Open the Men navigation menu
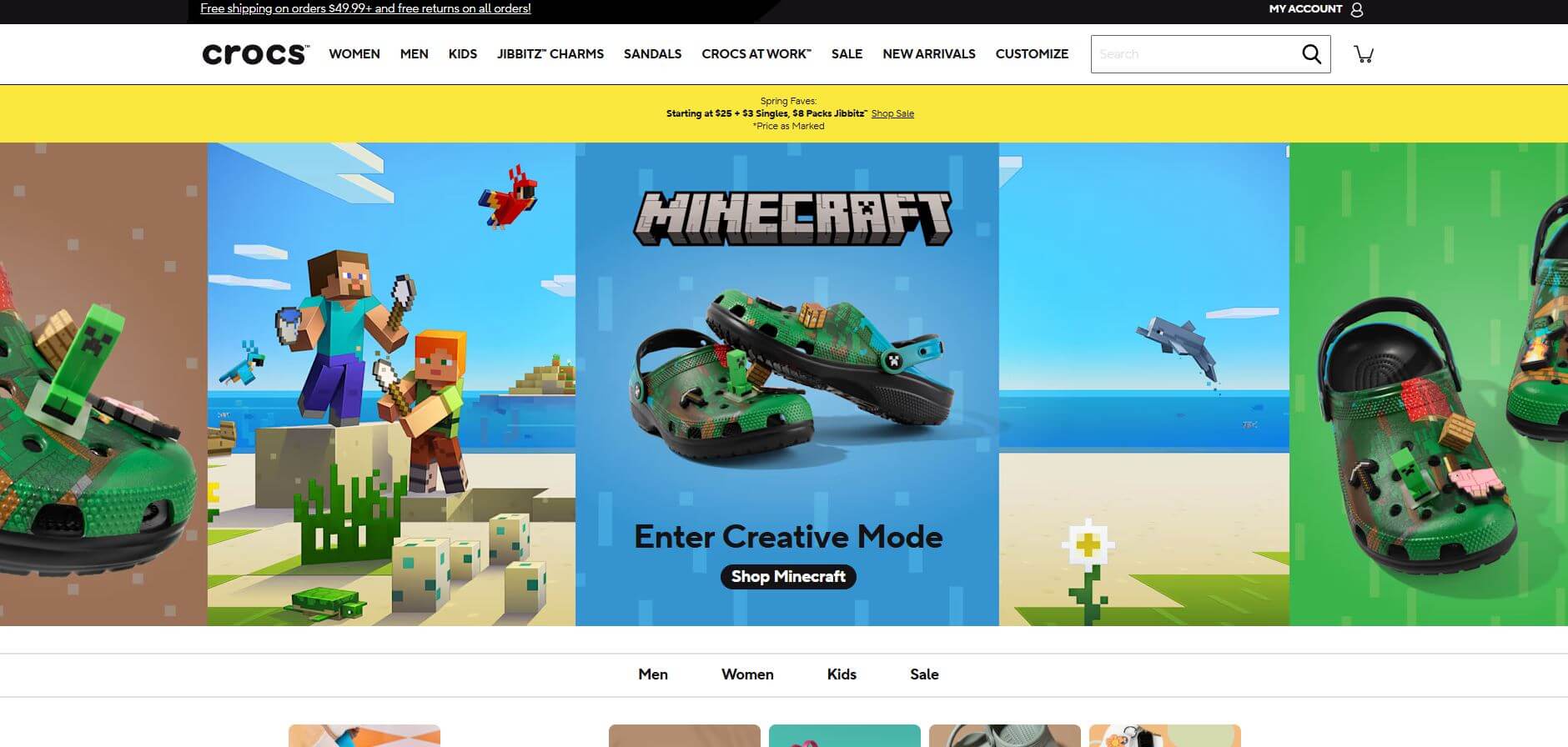 point(414,54)
